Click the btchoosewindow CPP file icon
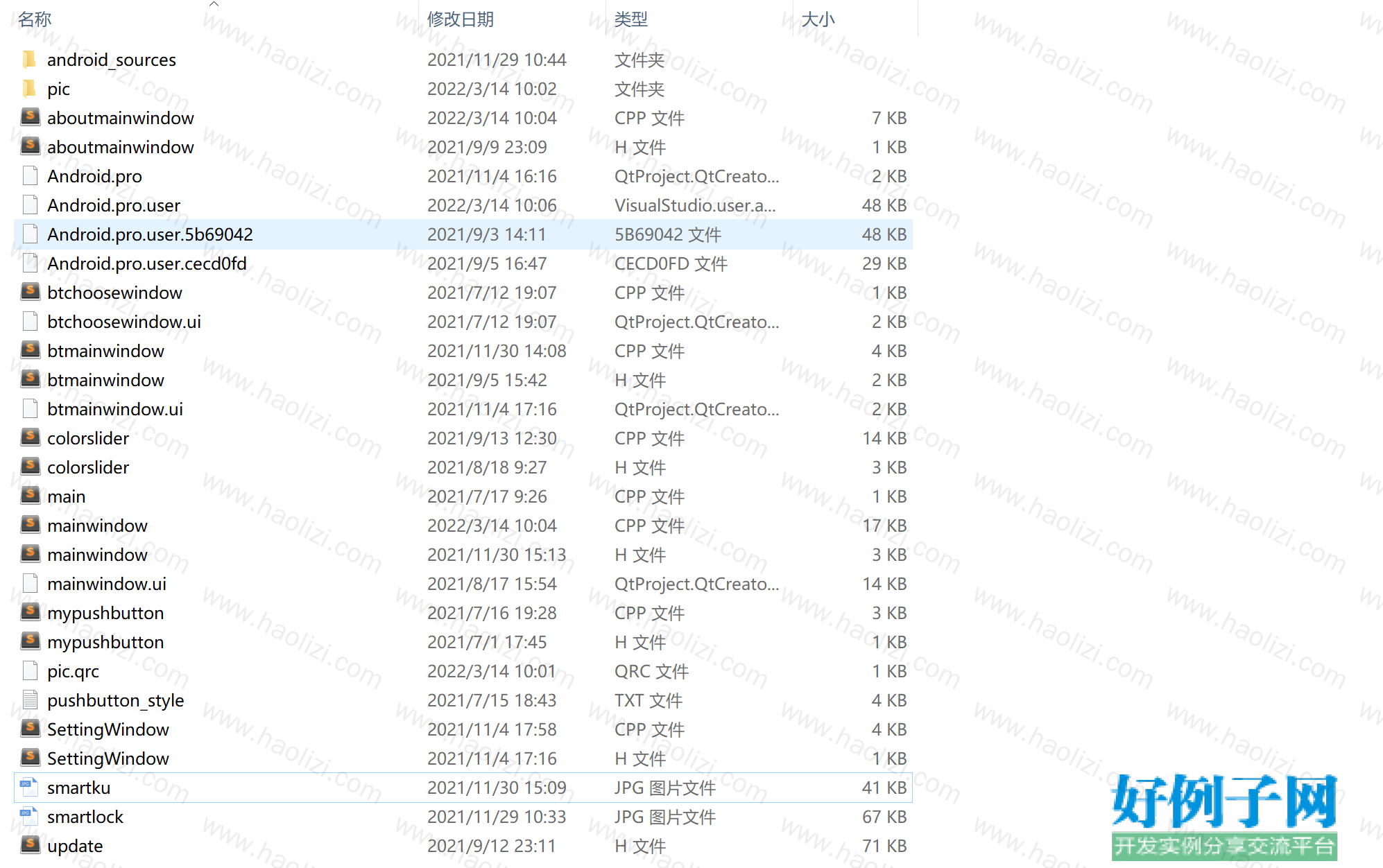This screenshot has height=868, width=1383. tap(30, 293)
